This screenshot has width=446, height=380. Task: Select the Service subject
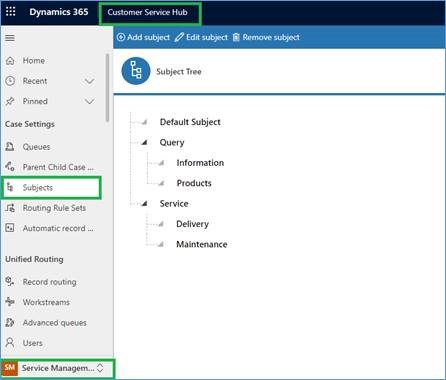click(x=174, y=203)
